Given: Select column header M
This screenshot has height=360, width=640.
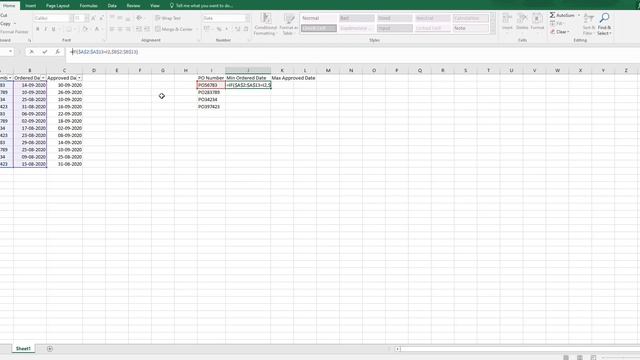Looking at the screenshot, I should (x=328, y=71).
